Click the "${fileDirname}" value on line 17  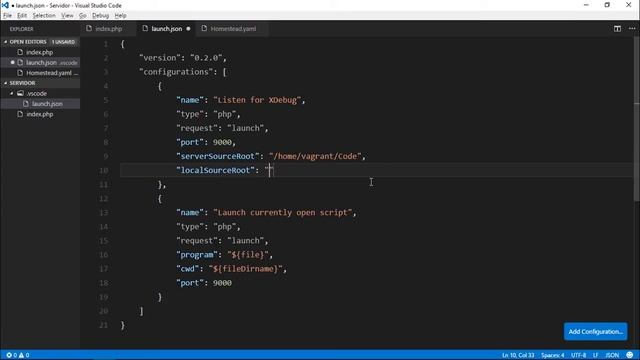pos(245,269)
